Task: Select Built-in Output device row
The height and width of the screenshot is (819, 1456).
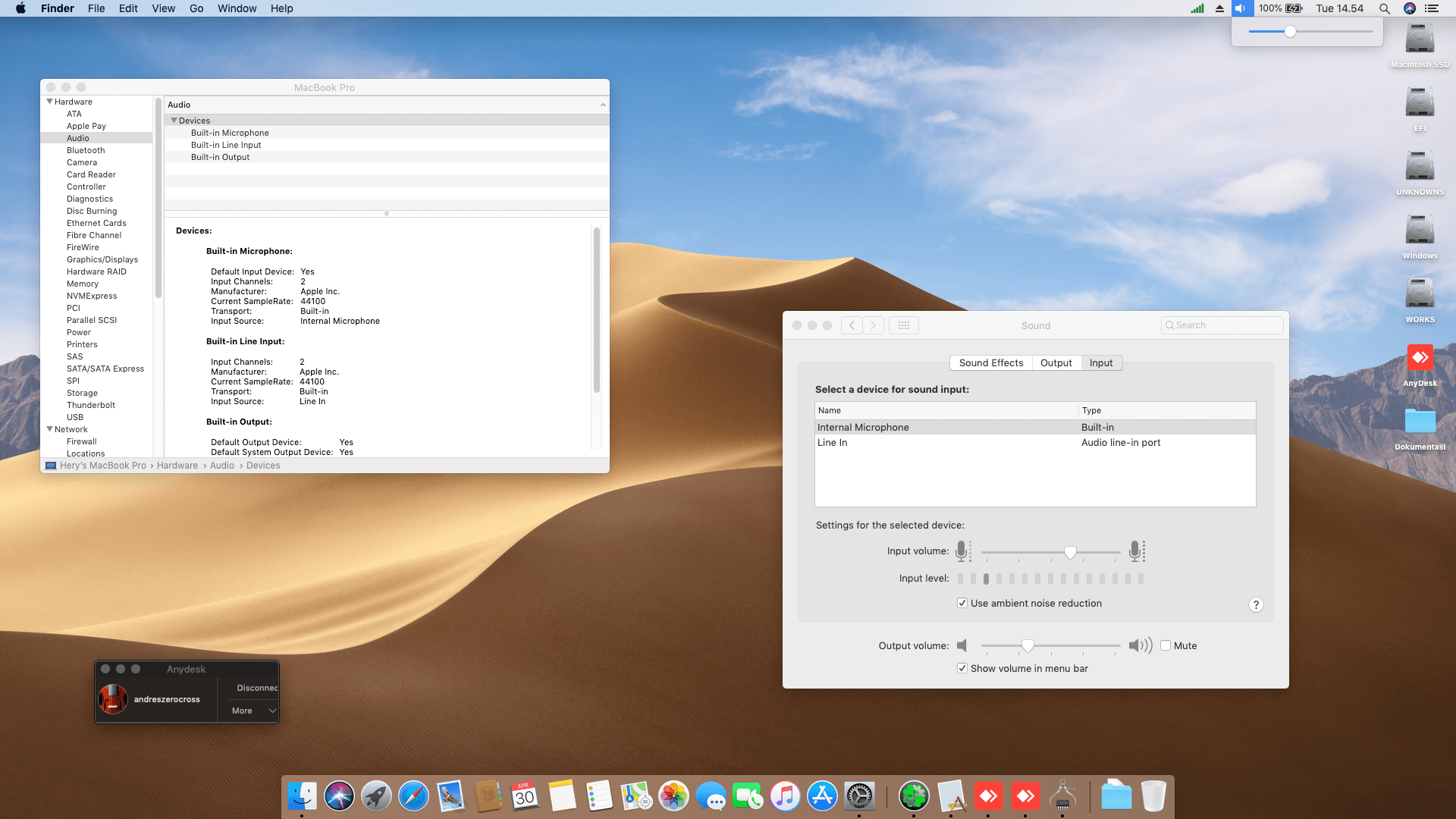Action: [387, 157]
